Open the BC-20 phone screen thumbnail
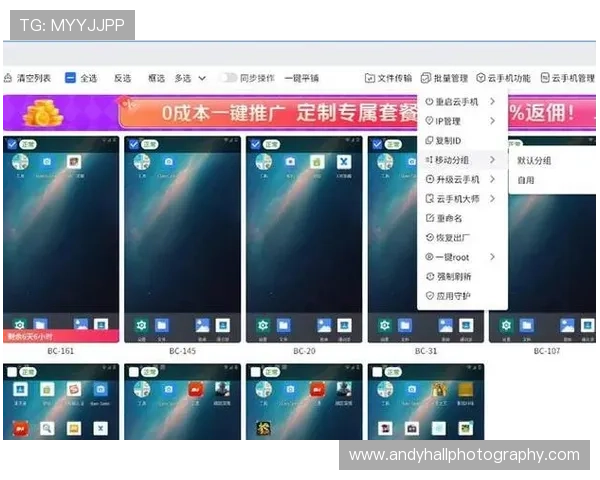This screenshot has height=480, width=600. pos(304,239)
